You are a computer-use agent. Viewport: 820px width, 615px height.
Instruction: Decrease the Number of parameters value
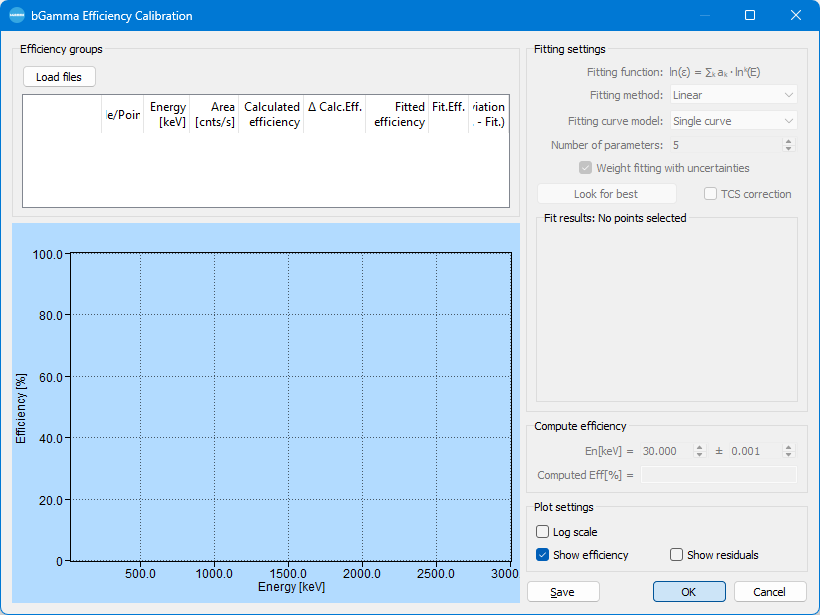[x=789, y=149]
